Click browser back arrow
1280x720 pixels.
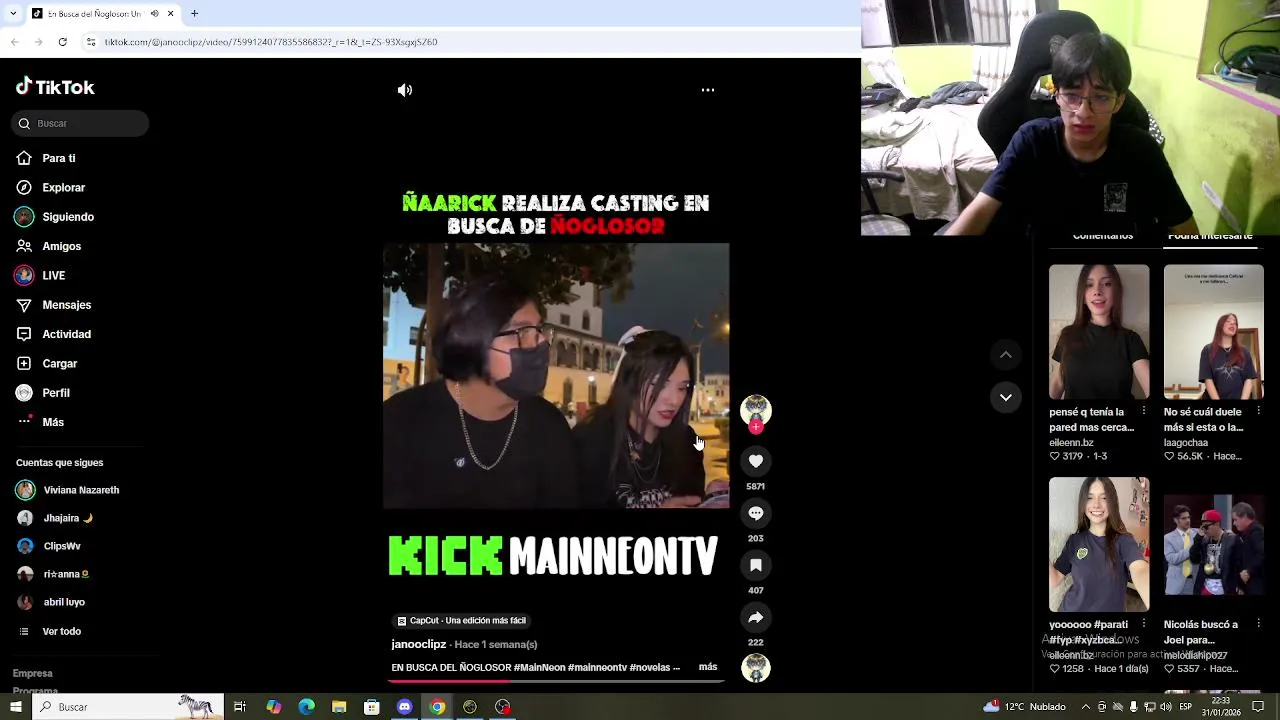click(x=14, y=42)
